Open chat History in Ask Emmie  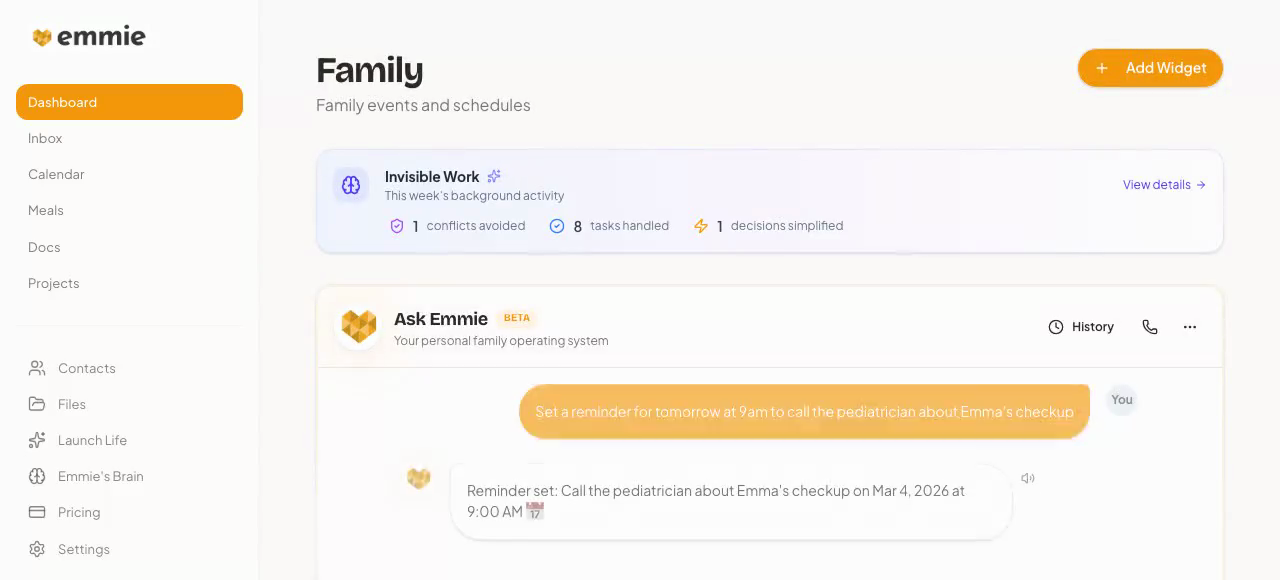(x=1081, y=327)
